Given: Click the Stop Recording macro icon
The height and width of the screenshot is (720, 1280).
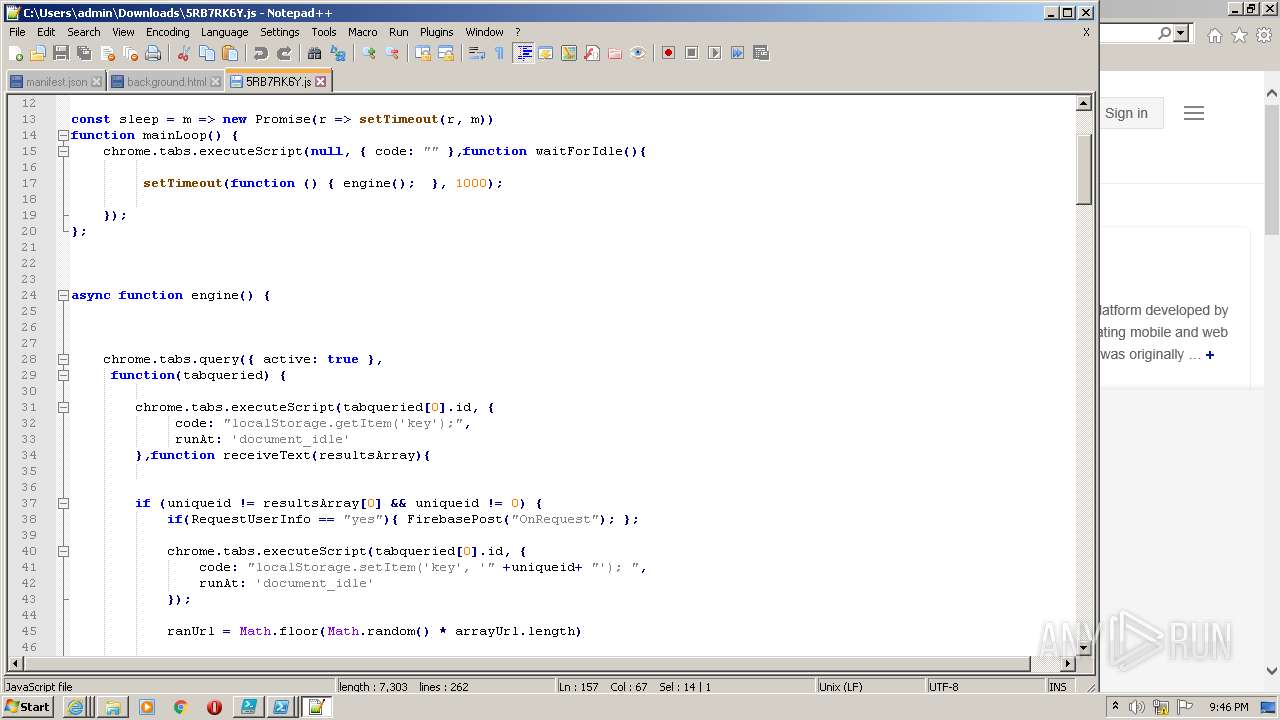Looking at the screenshot, I should coord(692,53).
